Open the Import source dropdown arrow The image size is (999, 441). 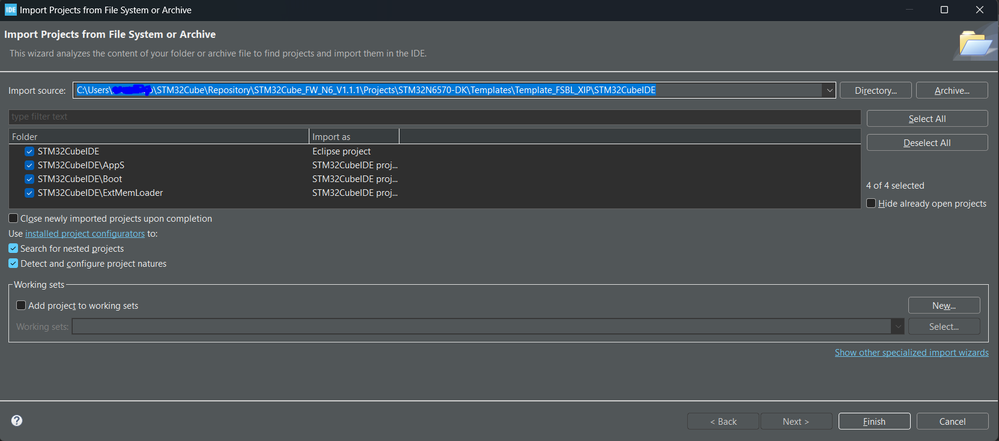pos(829,90)
